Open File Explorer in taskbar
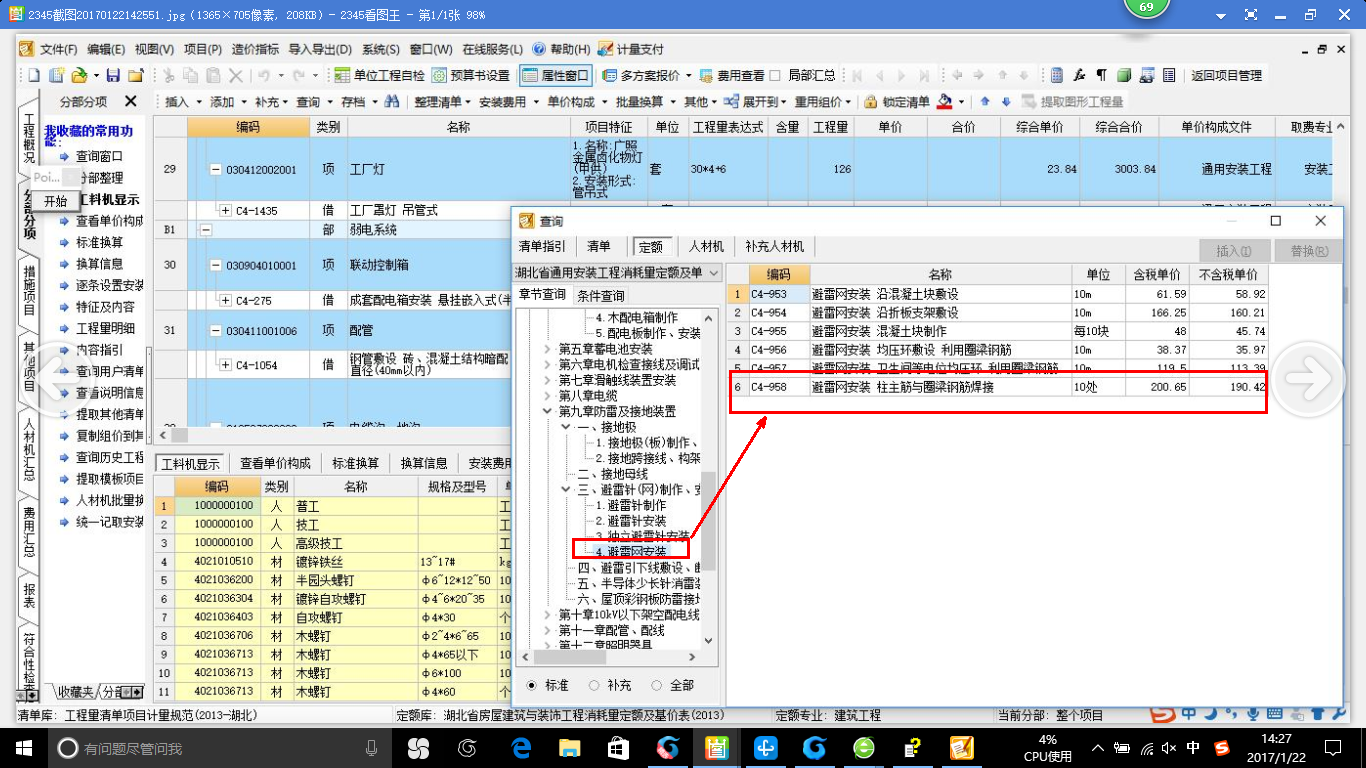This screenshot has width=1366, height=768. pos(569,747)
